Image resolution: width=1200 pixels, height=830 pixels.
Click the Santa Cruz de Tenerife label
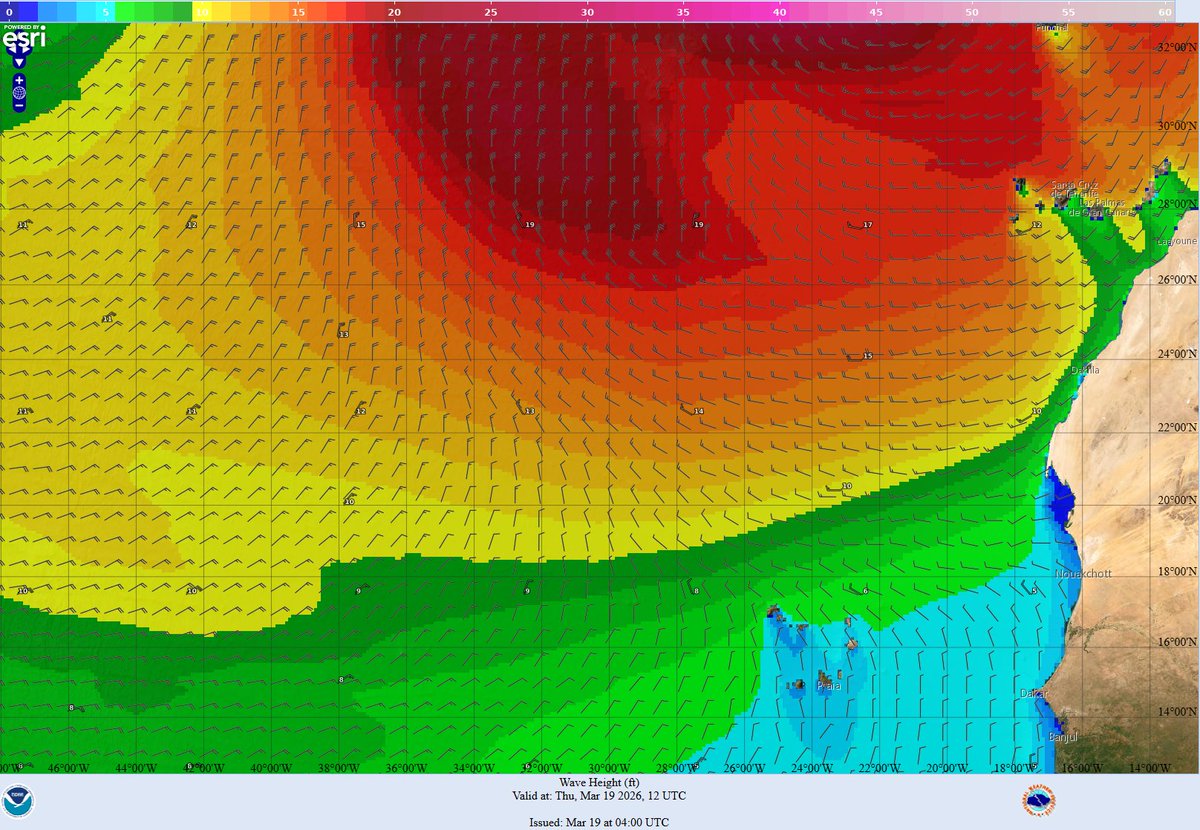click(x=1076, y=190)
